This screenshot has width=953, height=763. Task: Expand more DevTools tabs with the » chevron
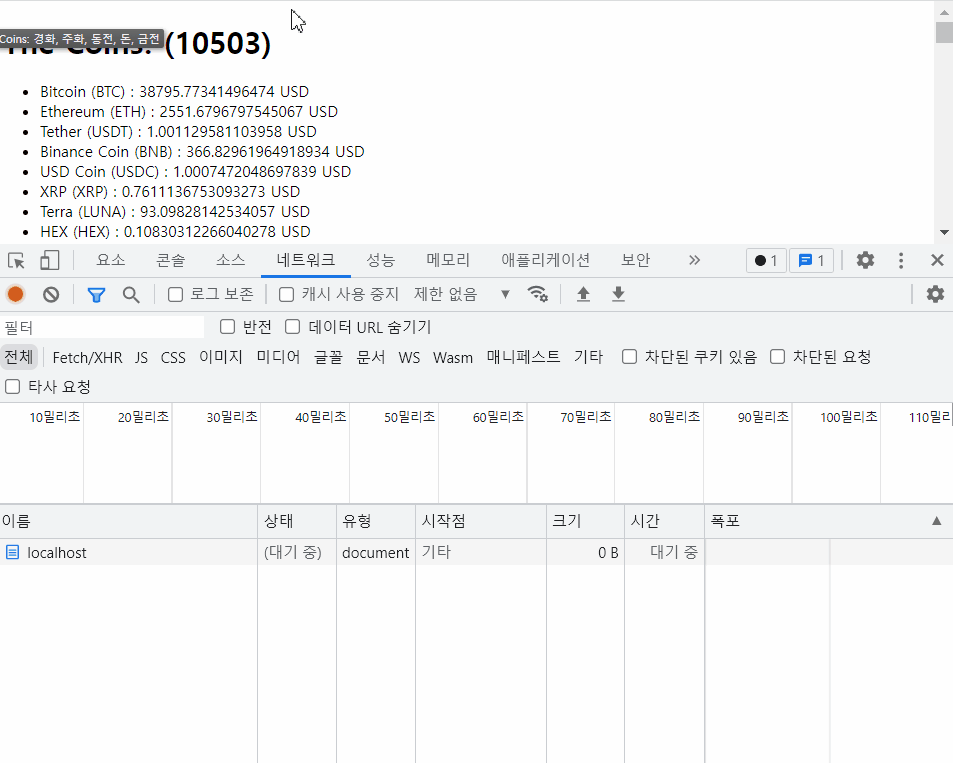click(x=694, y=260)
